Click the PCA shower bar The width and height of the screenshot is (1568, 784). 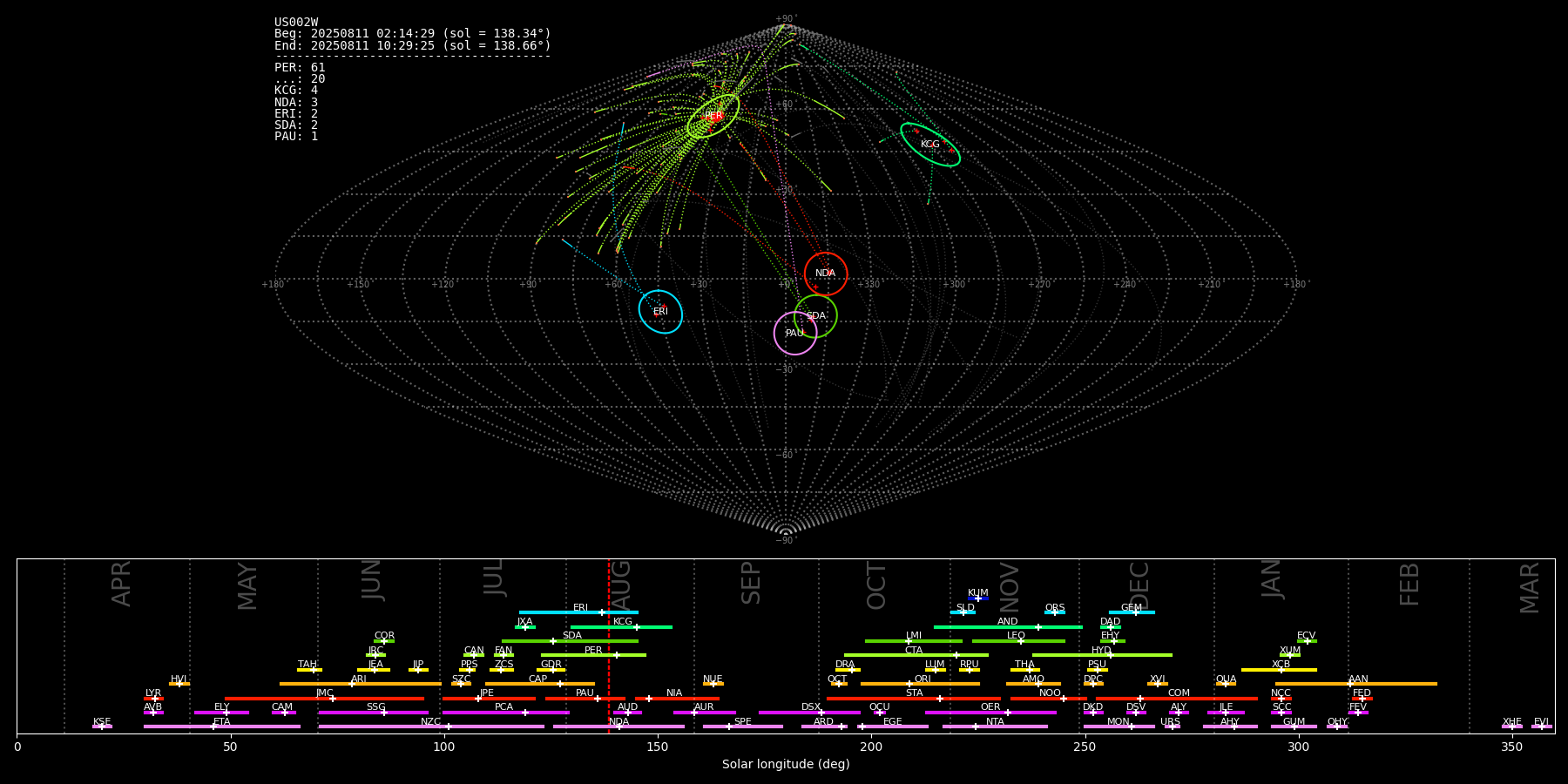pos(505,713)
